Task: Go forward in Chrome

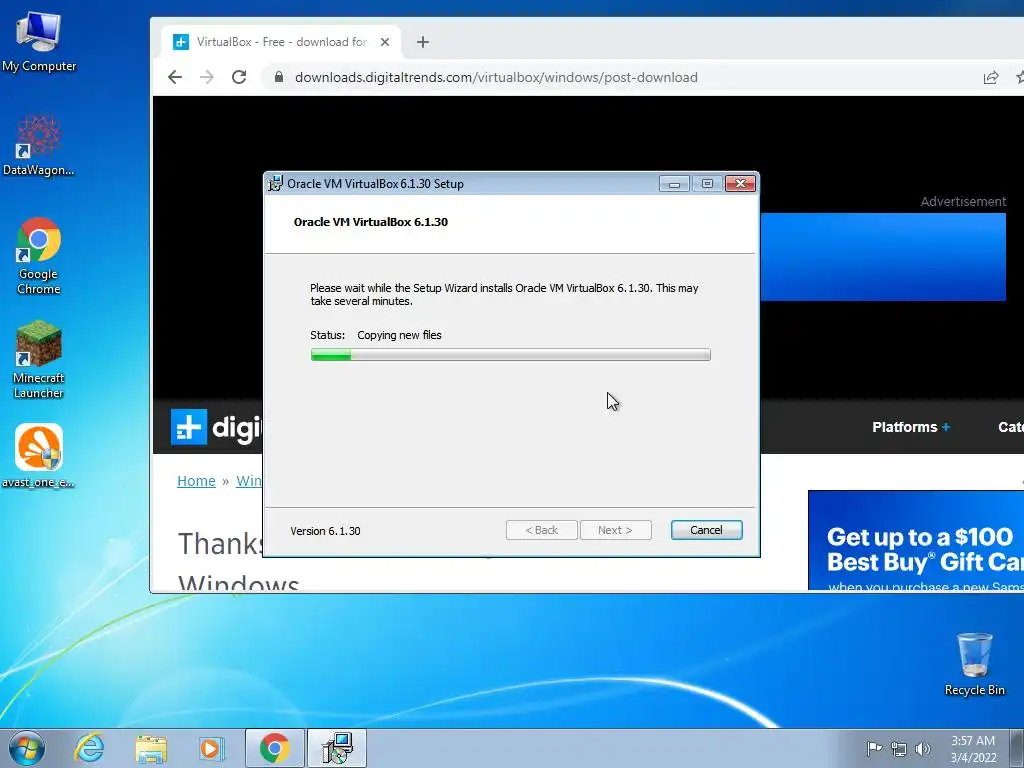Action: click(x=207, y=77)
